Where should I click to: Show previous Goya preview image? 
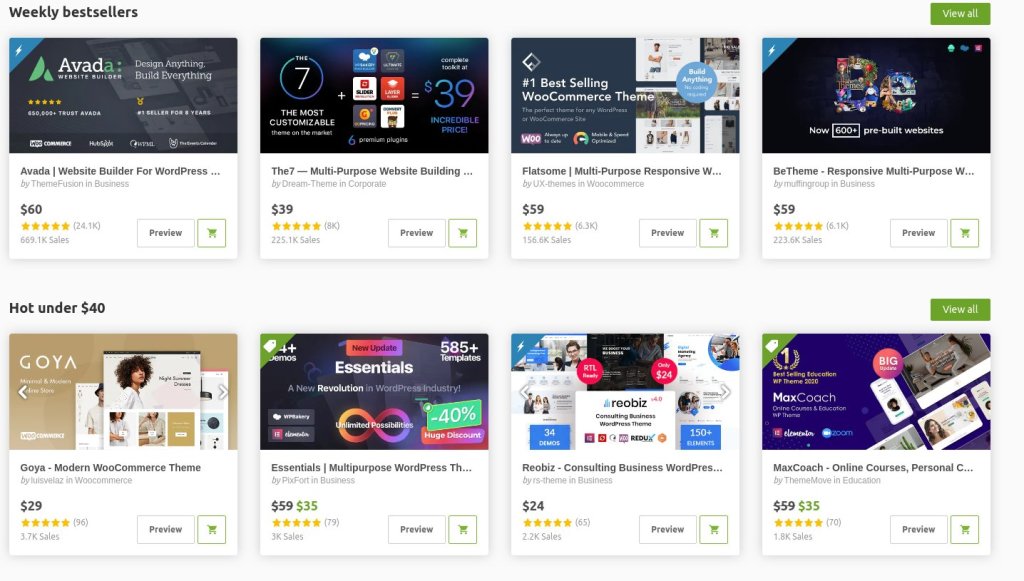pos(23,392)
